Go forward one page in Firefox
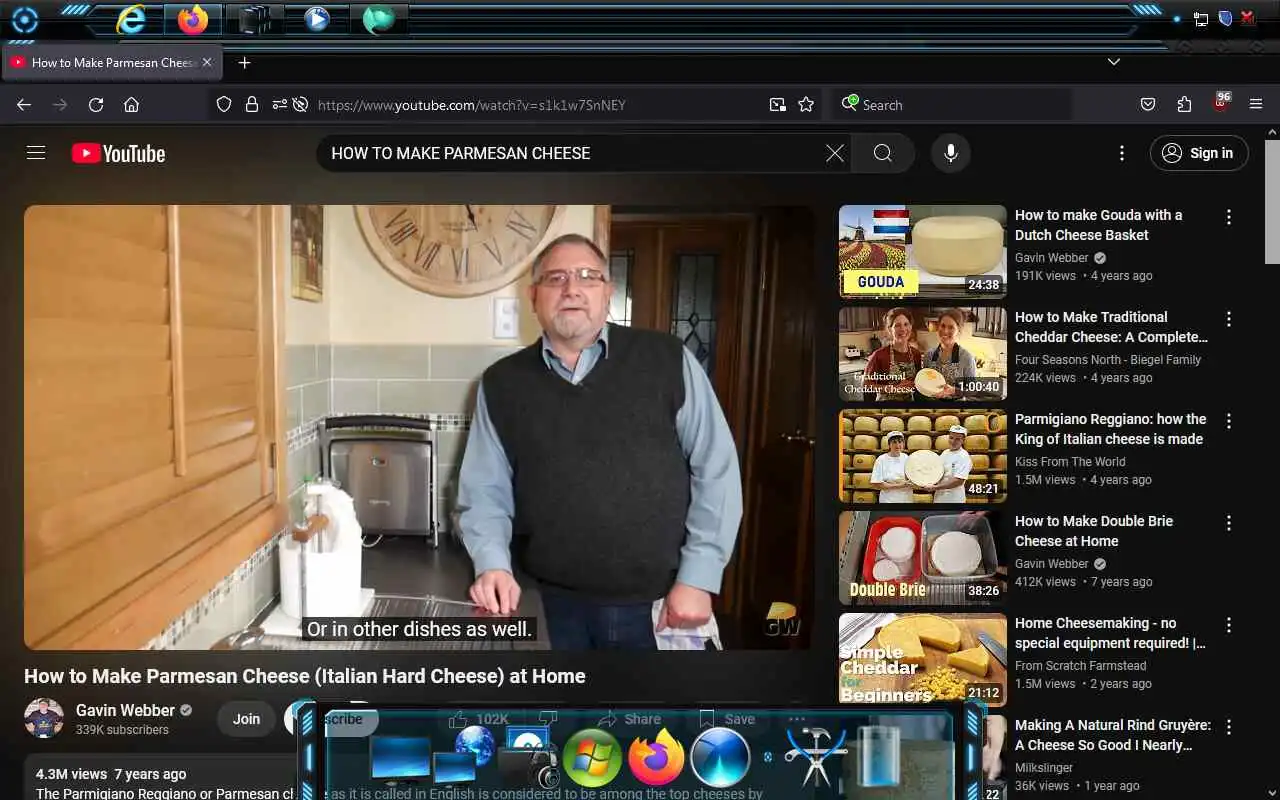The width and height of the screenshot is (1280, 800). 60,104
